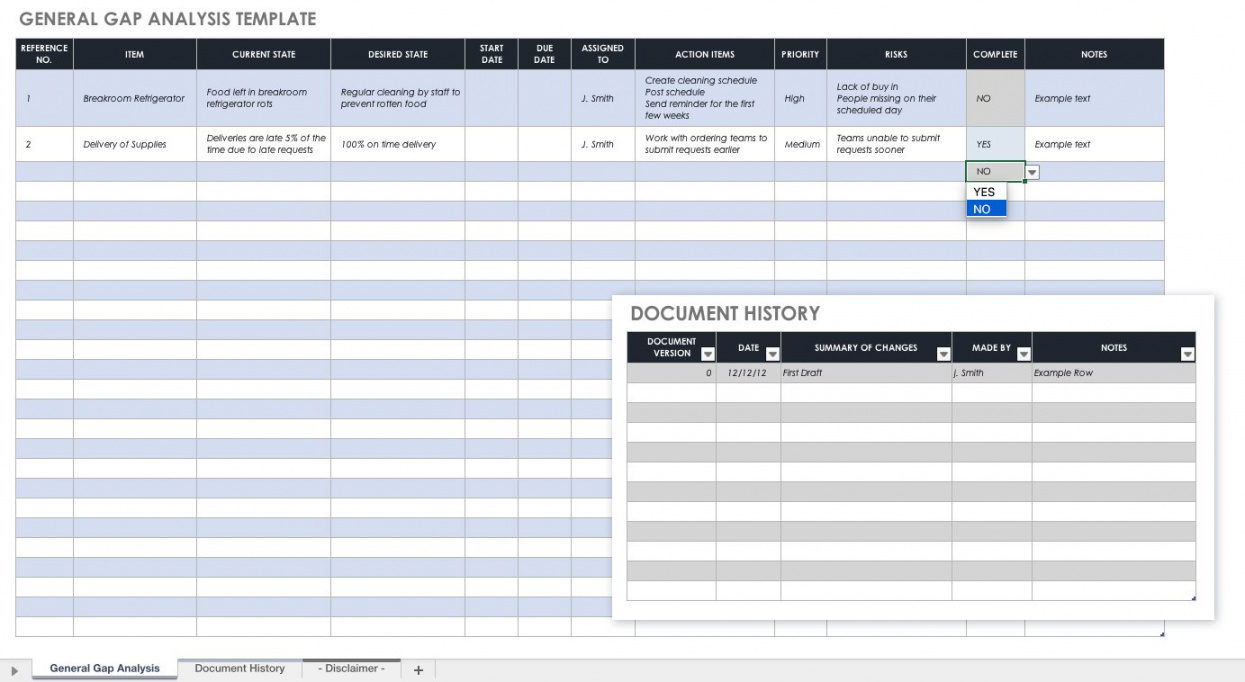Viewport: 1245px width, 682px height.
Task: Click the First Draft summary cell
Action: coord(865,373)
